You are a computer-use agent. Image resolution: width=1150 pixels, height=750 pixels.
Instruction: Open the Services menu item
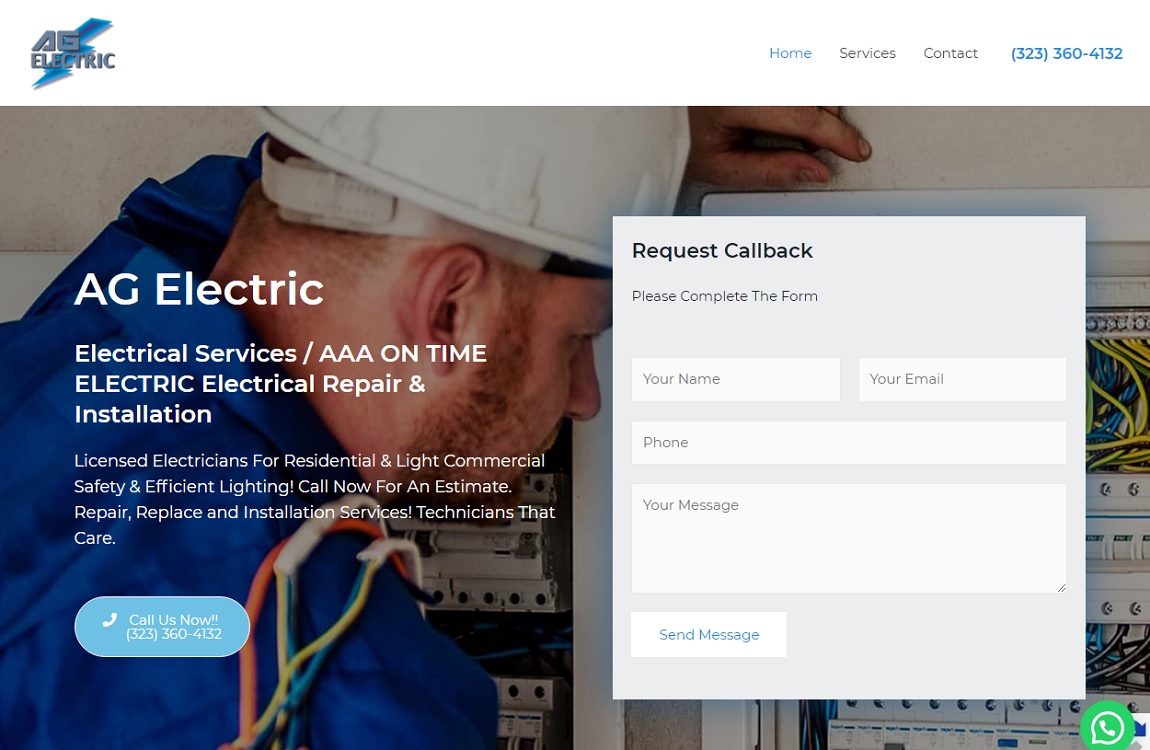pos(867,53)
